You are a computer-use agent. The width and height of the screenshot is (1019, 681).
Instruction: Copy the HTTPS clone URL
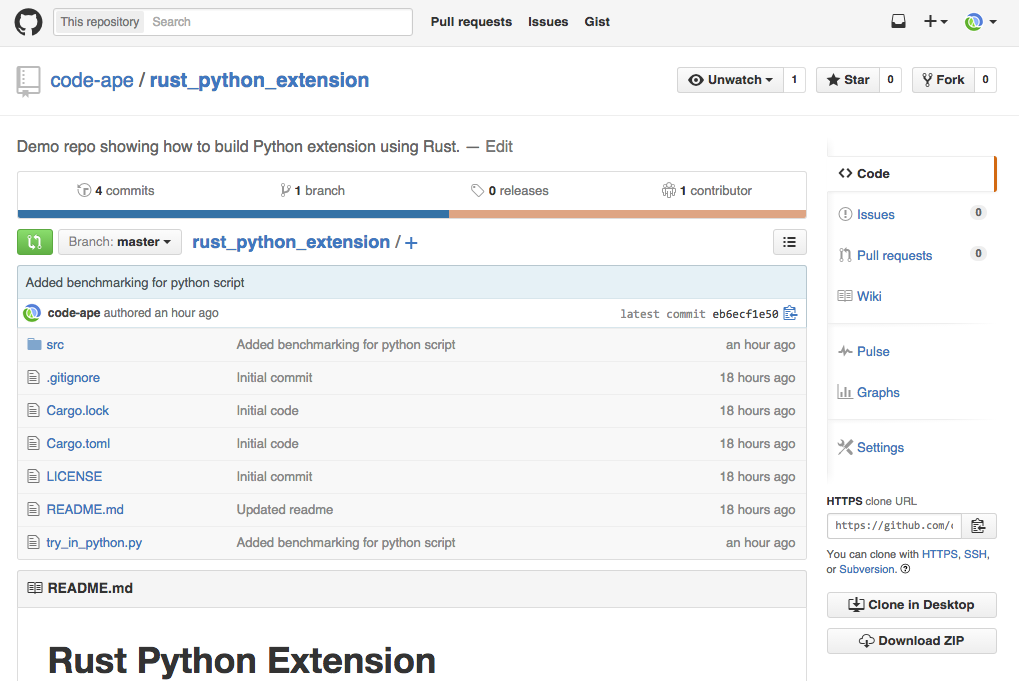pyautogui.click(x=978, y=526)
